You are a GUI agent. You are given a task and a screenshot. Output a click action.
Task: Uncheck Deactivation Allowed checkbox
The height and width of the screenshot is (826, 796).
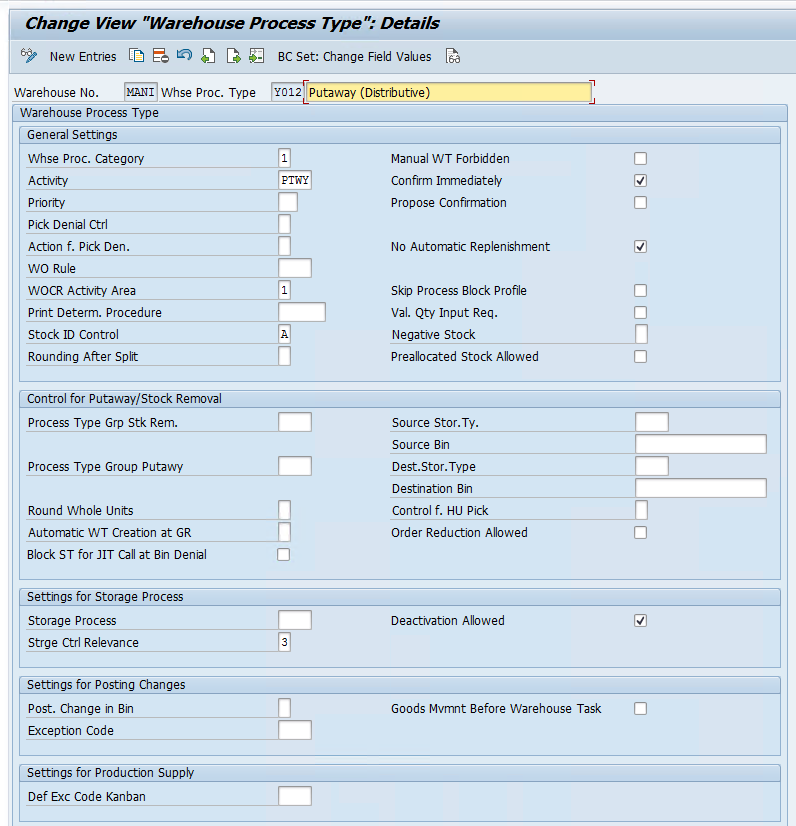pyautogui.click(x=641, y=621)
